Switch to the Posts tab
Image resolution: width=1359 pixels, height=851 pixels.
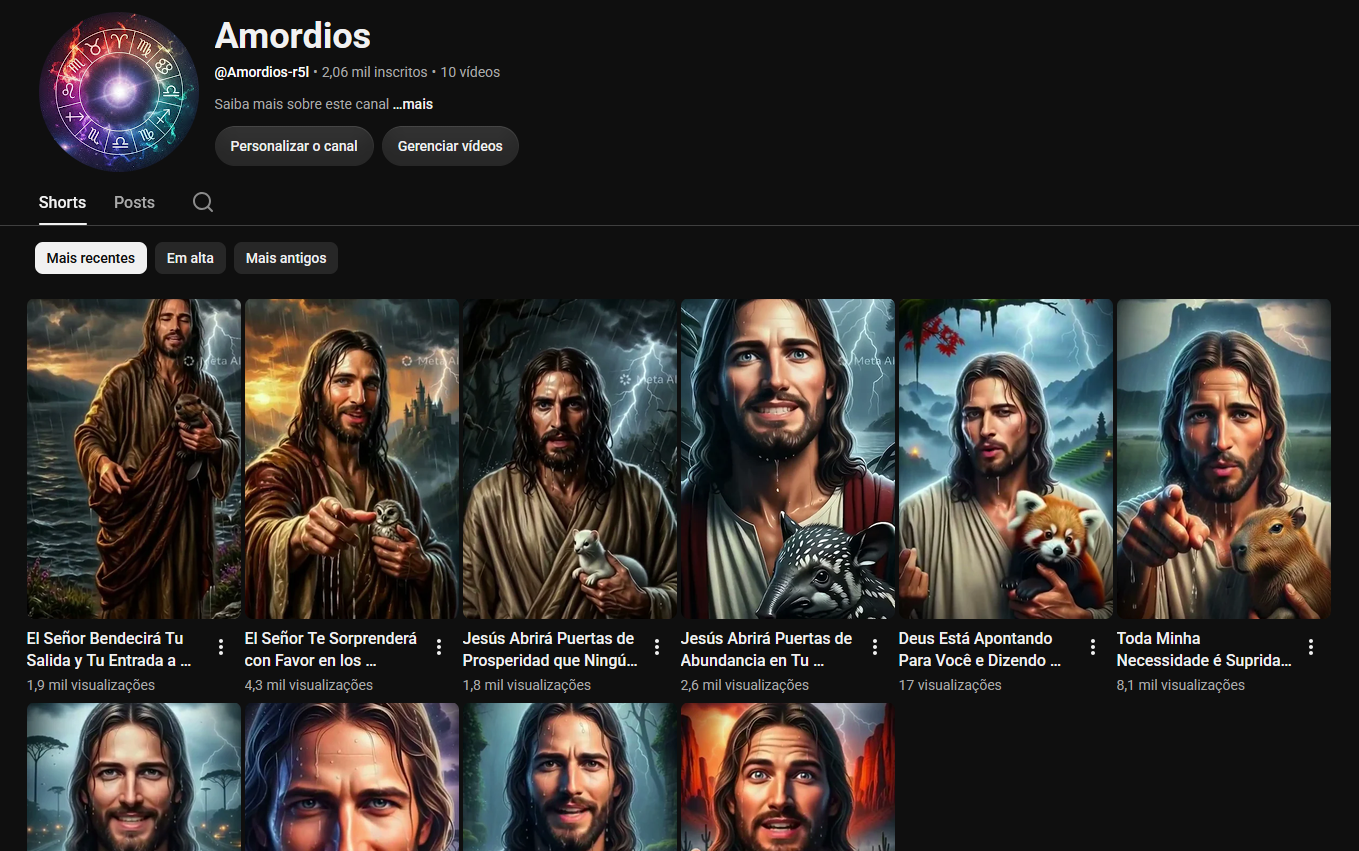click(x=134, y=202)
